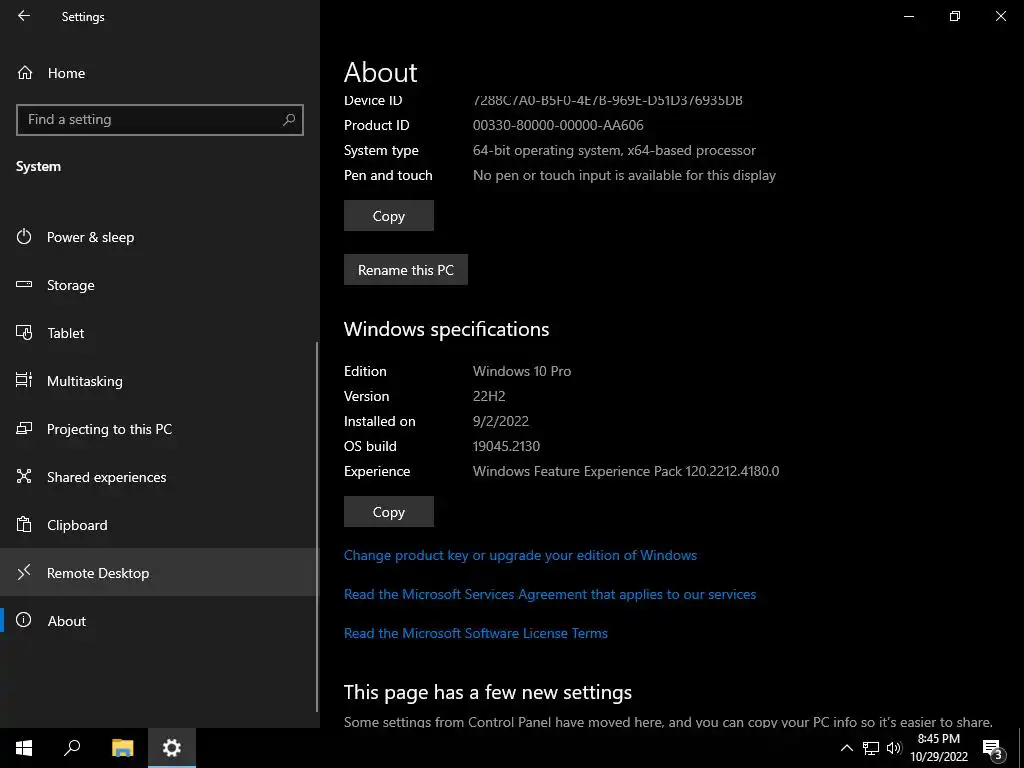Click the Remote Desktop icon

click(x=24, y=573)
